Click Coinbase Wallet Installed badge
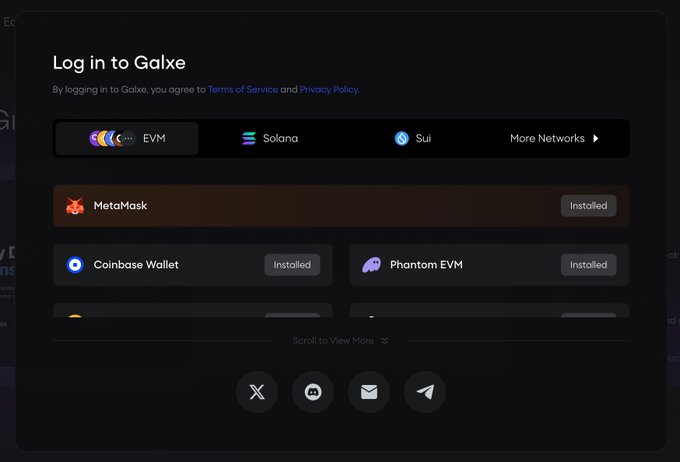Screen dimensions: 680x462 point(292,265)
